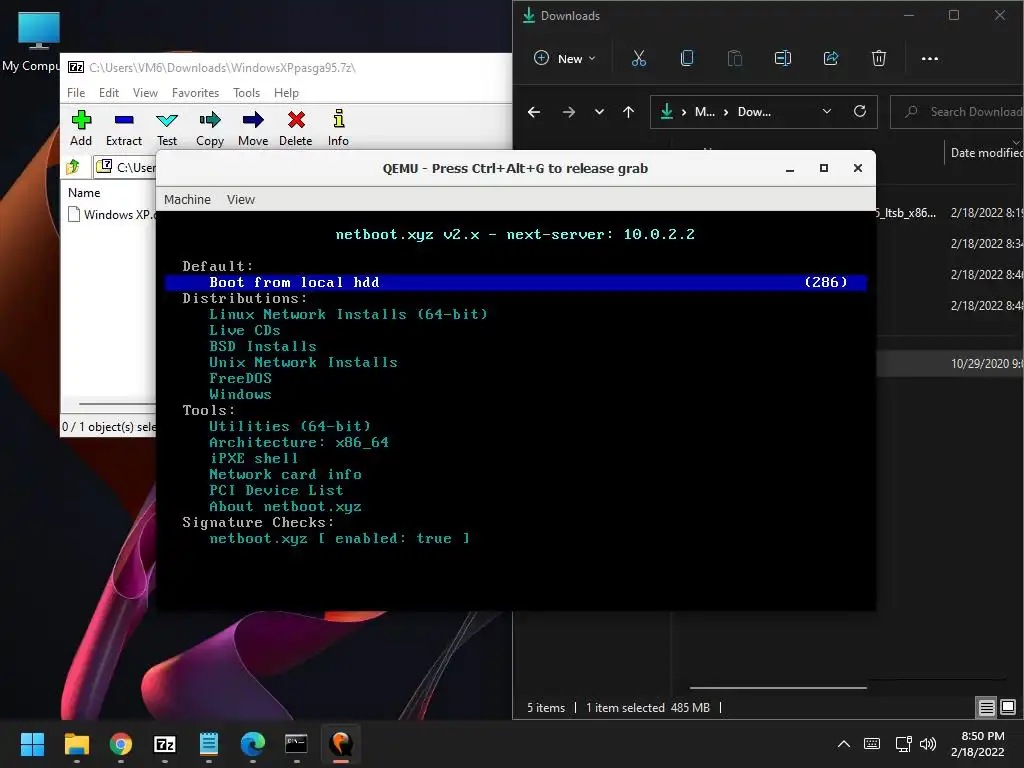
Task: Open the touch keyboard tray icon
Action: [x=872, y=744]
